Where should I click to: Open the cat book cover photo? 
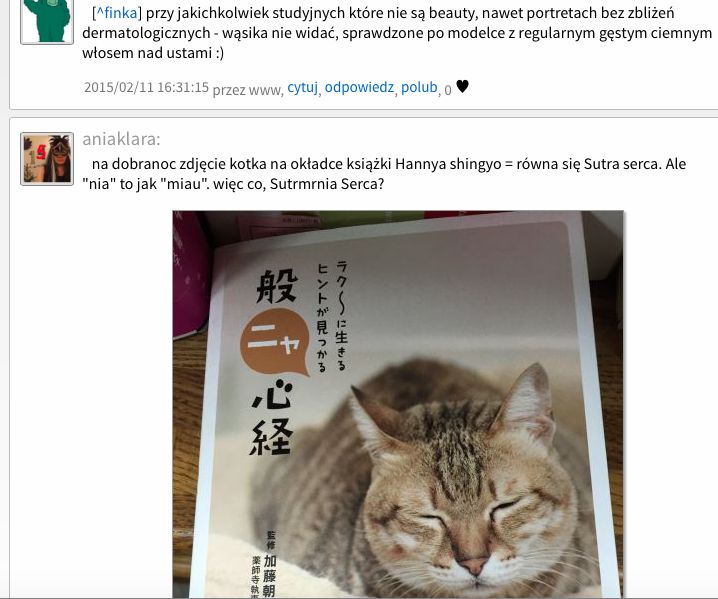pos(398,404)
